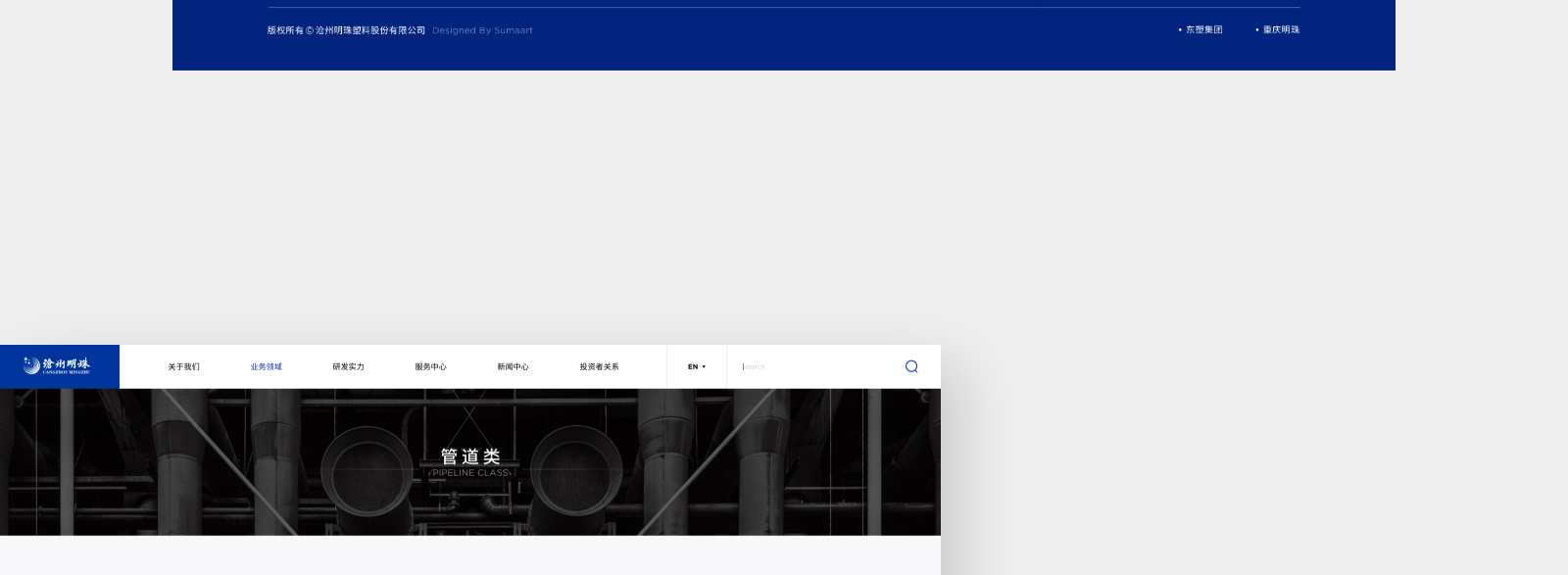The height and width of the screenshot is (575, 1568).
Task: Focus the search input field
Action: tap(813, 367)
